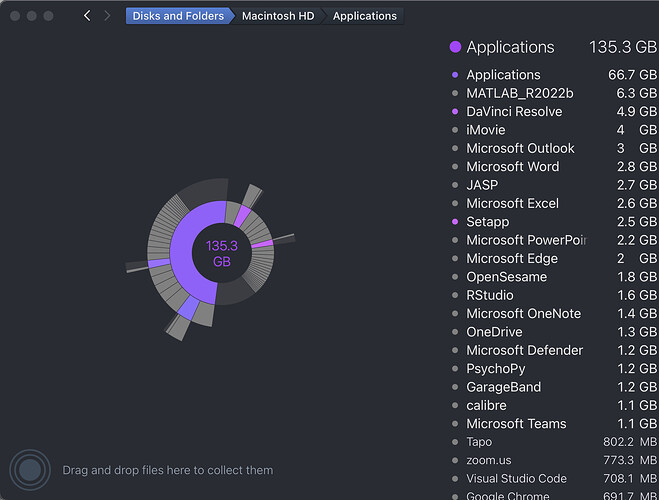
Task: Select the Applications breadcrumb
Action: coord(364,16)
